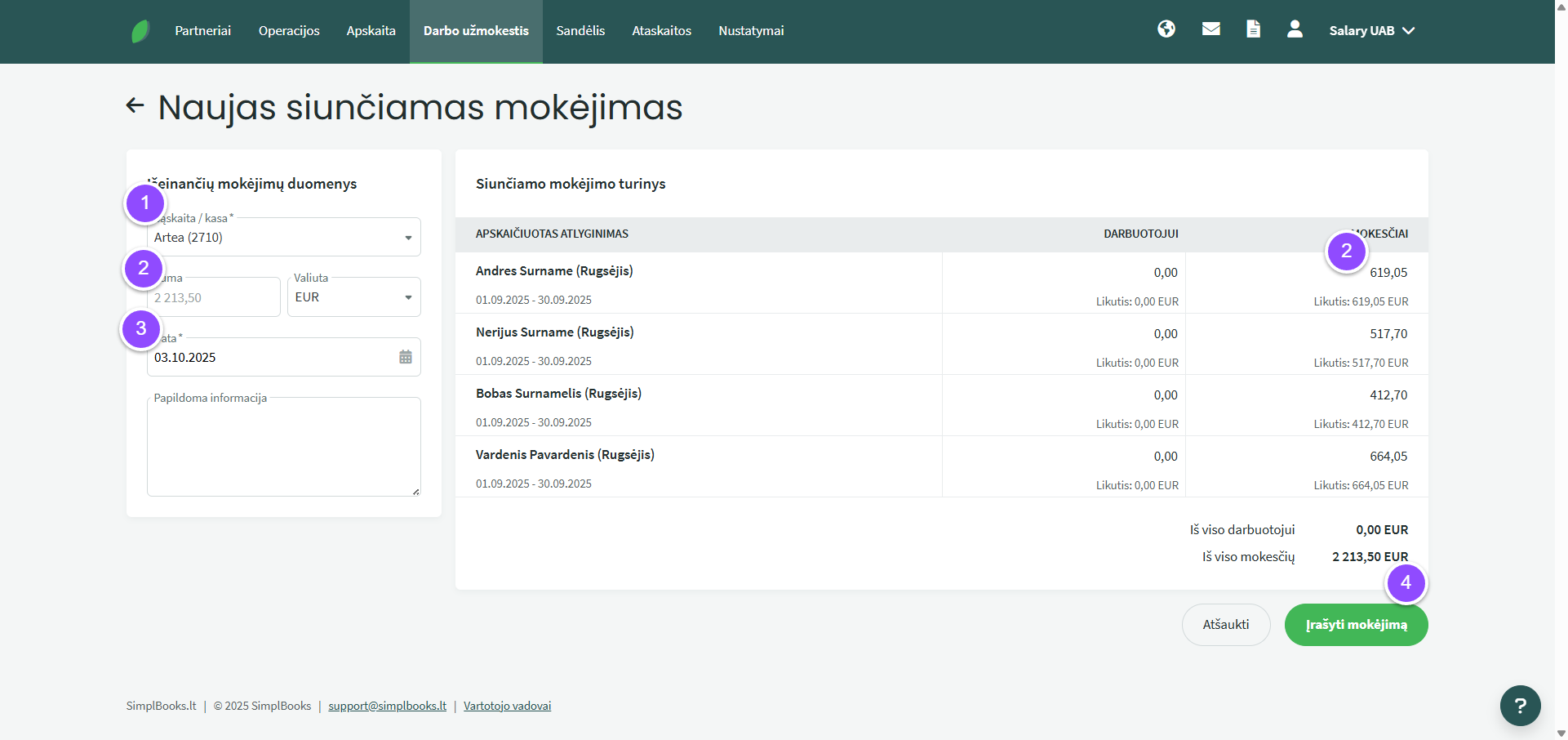
Task: Click into the Papildoma informacija text area
Action: 283,449
